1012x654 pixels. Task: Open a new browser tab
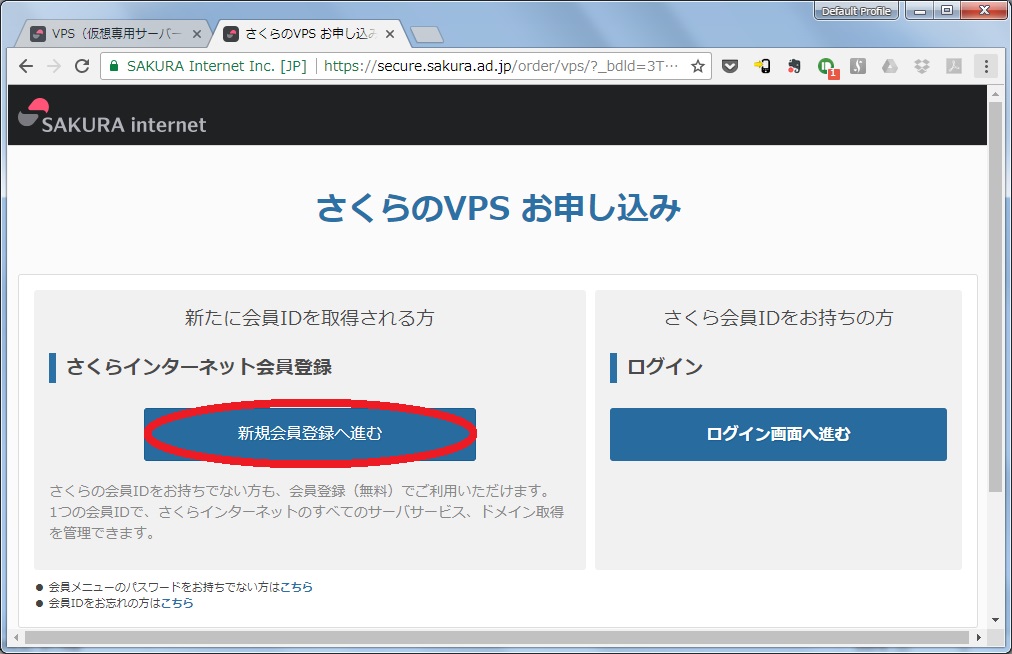pos(427,34)
